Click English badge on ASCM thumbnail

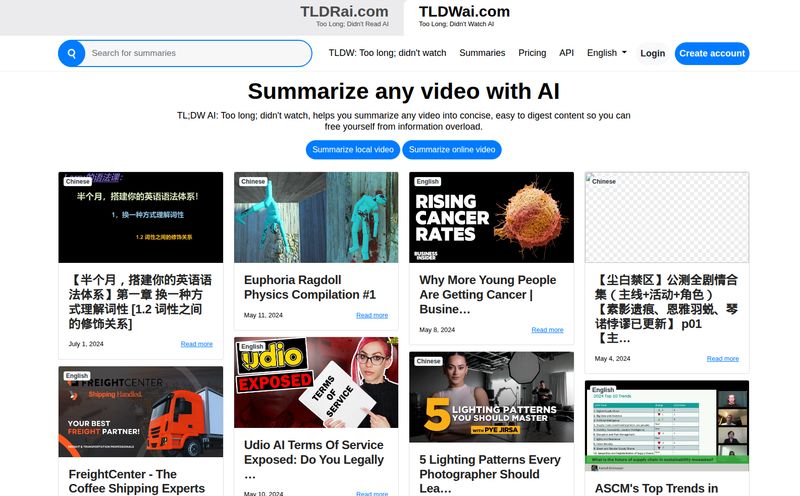[603, 390]
